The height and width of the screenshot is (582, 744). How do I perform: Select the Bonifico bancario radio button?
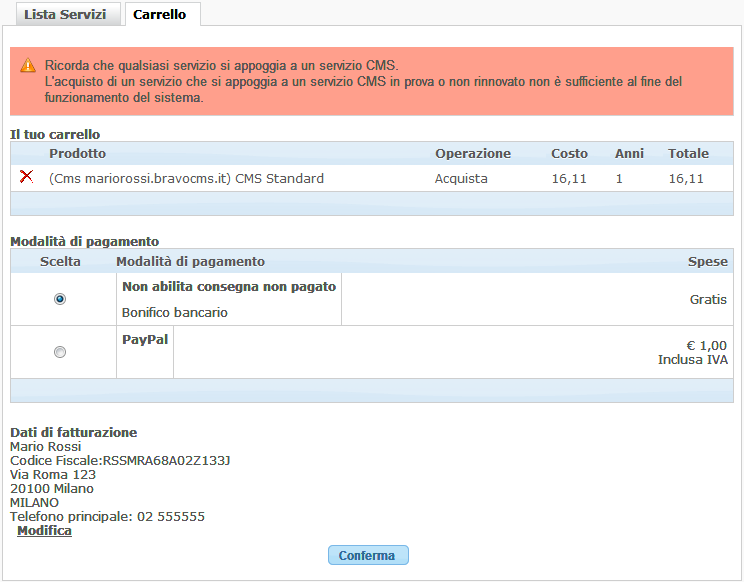pos(60,299)
